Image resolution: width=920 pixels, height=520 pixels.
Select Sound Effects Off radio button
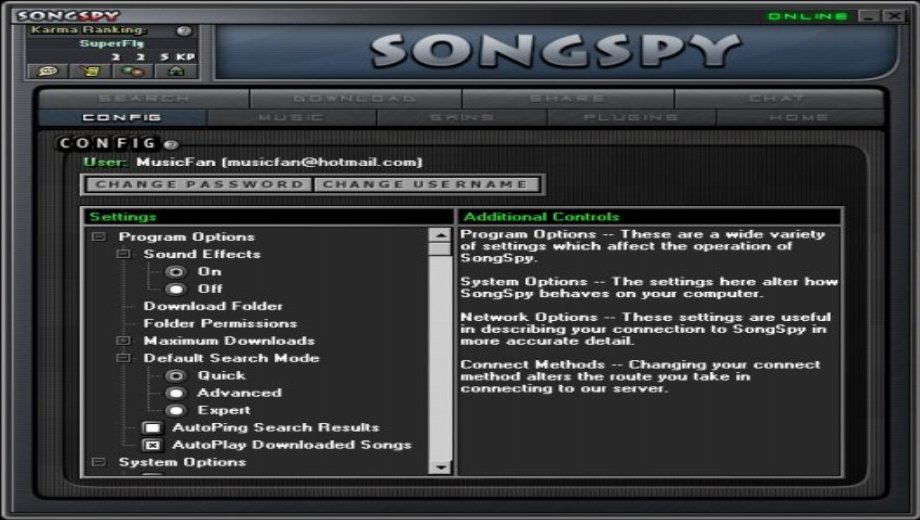click(x=175, y=289)
